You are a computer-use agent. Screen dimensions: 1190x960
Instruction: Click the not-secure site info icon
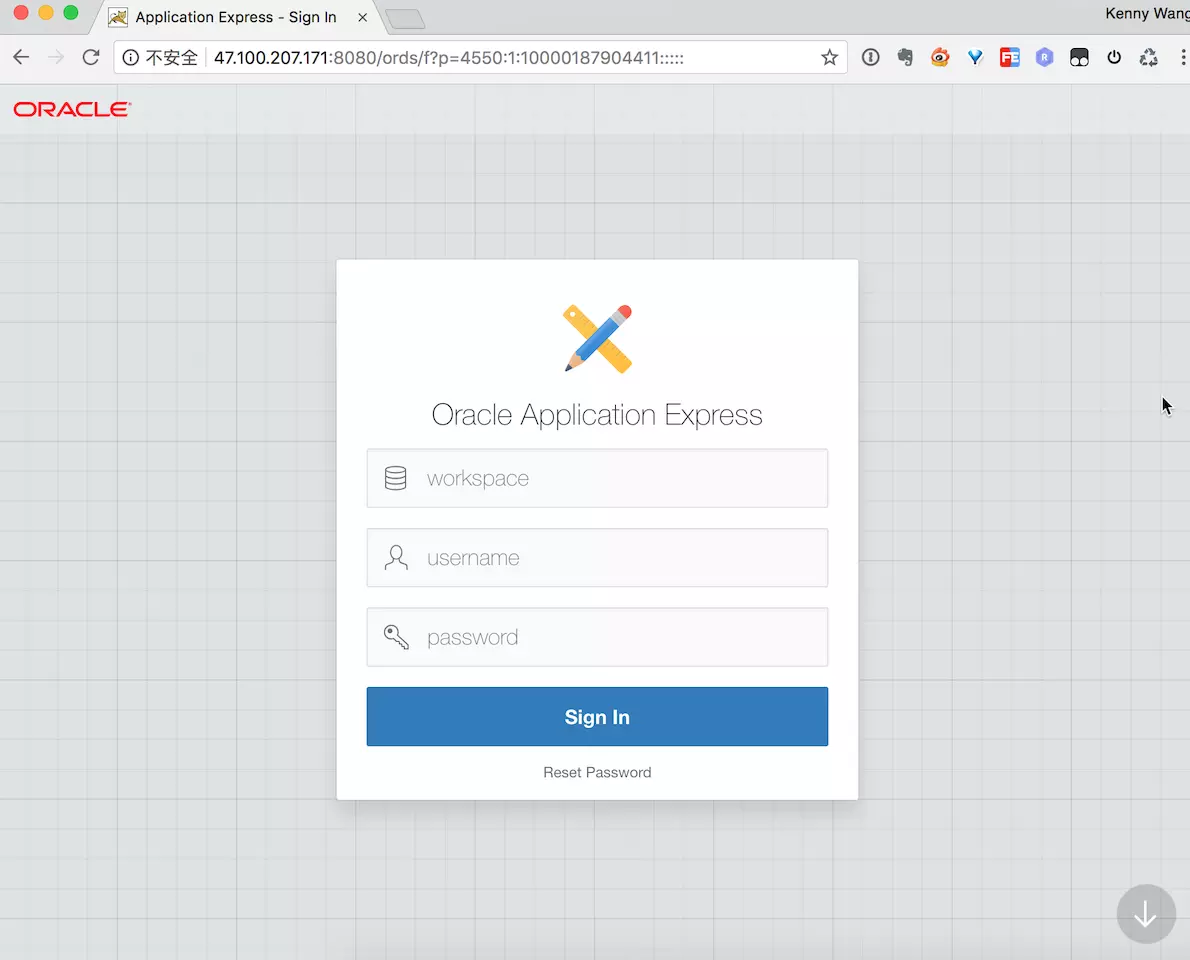pyautogui.click(x=131, y=58)
